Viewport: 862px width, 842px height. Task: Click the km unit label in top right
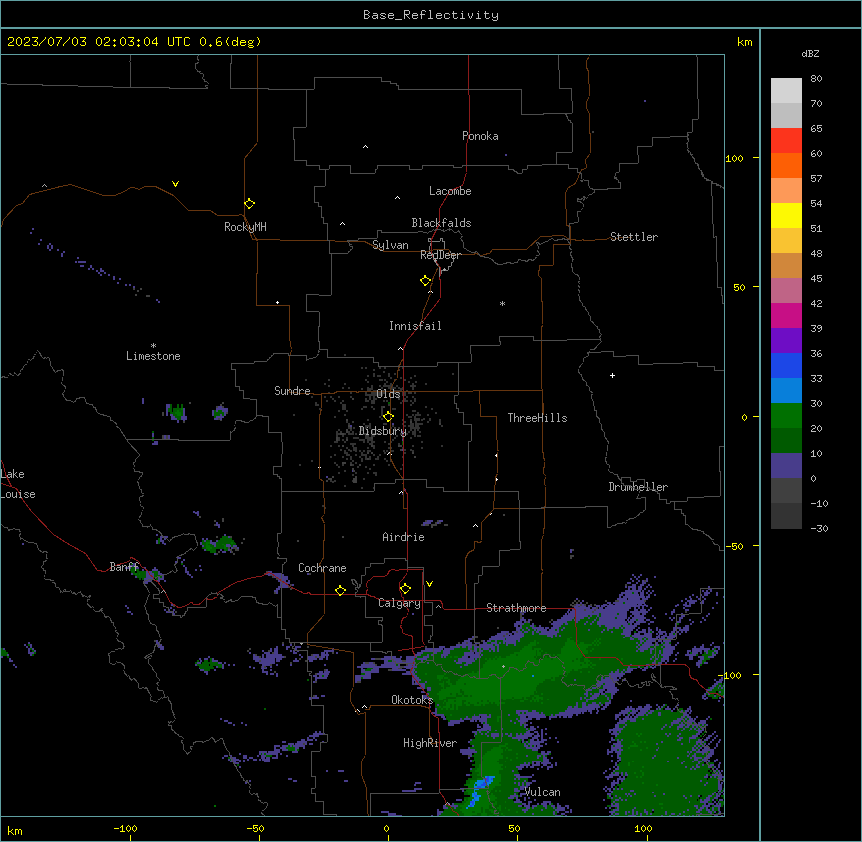pyautogui.click(x=744, y=42)
